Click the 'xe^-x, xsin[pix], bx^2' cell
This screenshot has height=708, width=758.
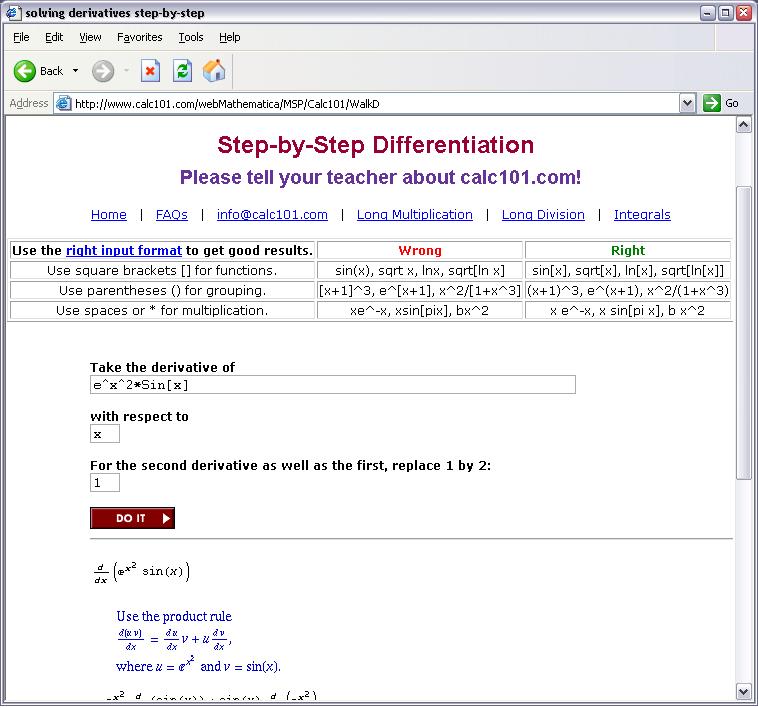pos(420,310)
